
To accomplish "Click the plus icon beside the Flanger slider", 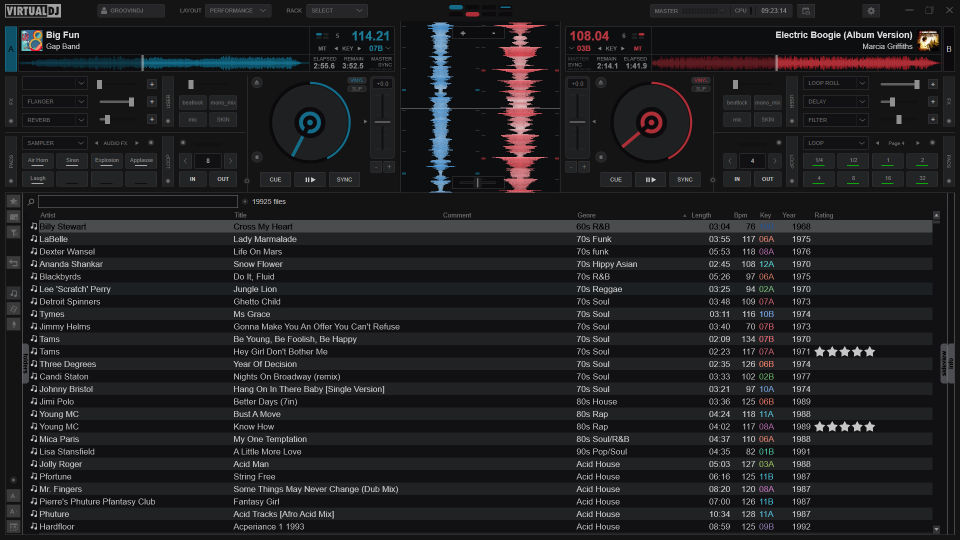I will tap(152, 102).
